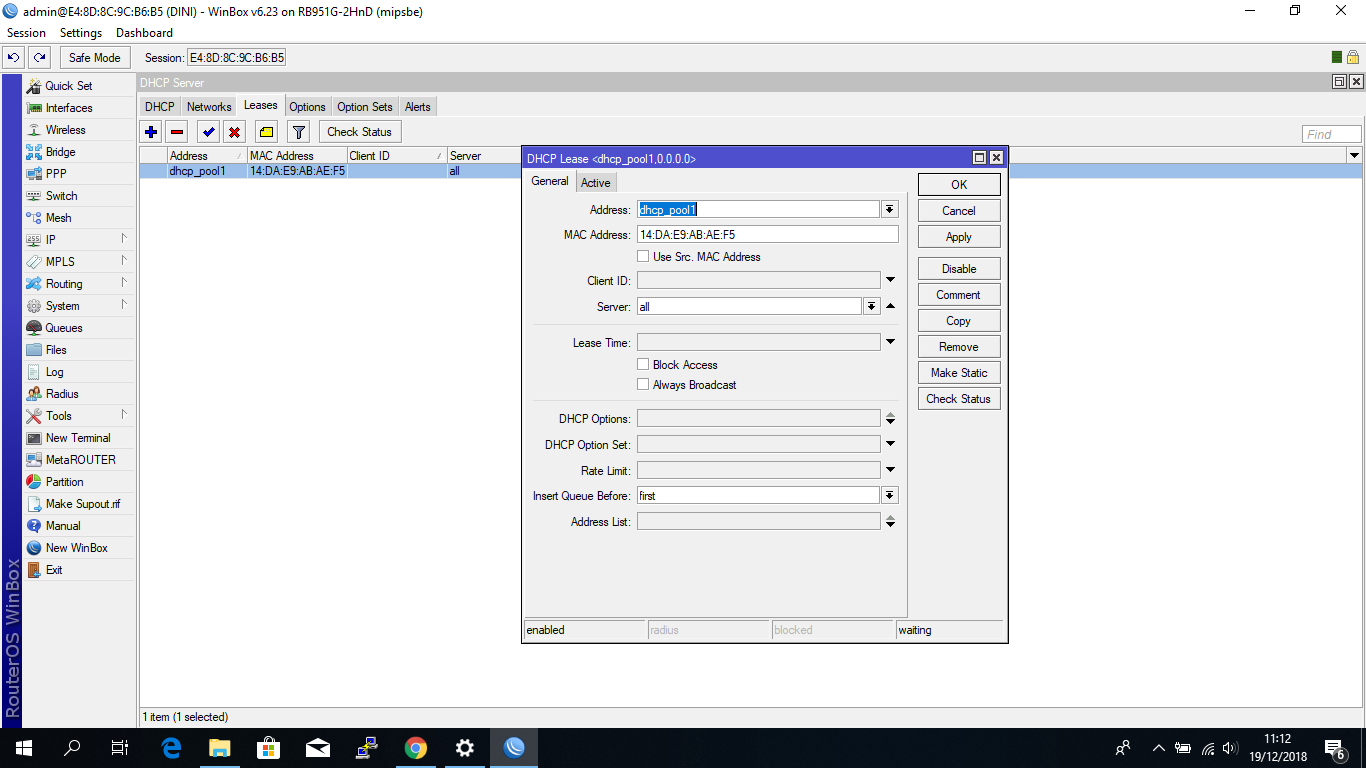Image resolution: width=1366 pixels, height=768 pixels.
Task: Open Manual in sidebar
Action: pyautogui.click(x=78, y=526)
